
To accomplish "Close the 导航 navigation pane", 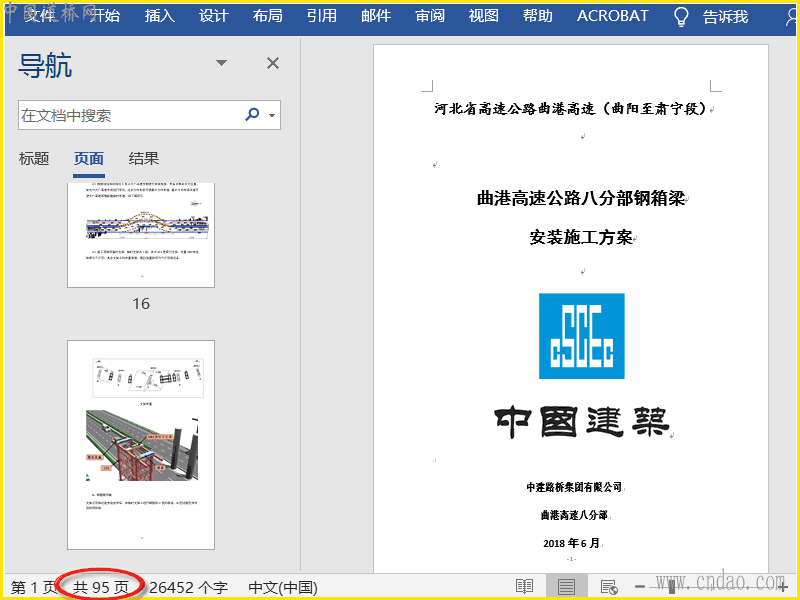I will pos(273,63).
